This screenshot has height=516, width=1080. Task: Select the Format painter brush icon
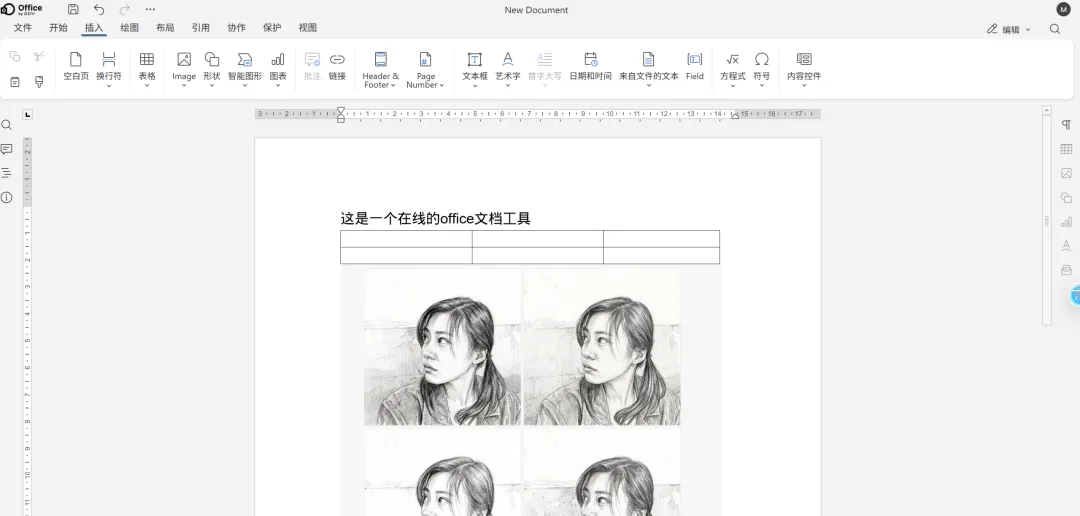pos(39,82)
